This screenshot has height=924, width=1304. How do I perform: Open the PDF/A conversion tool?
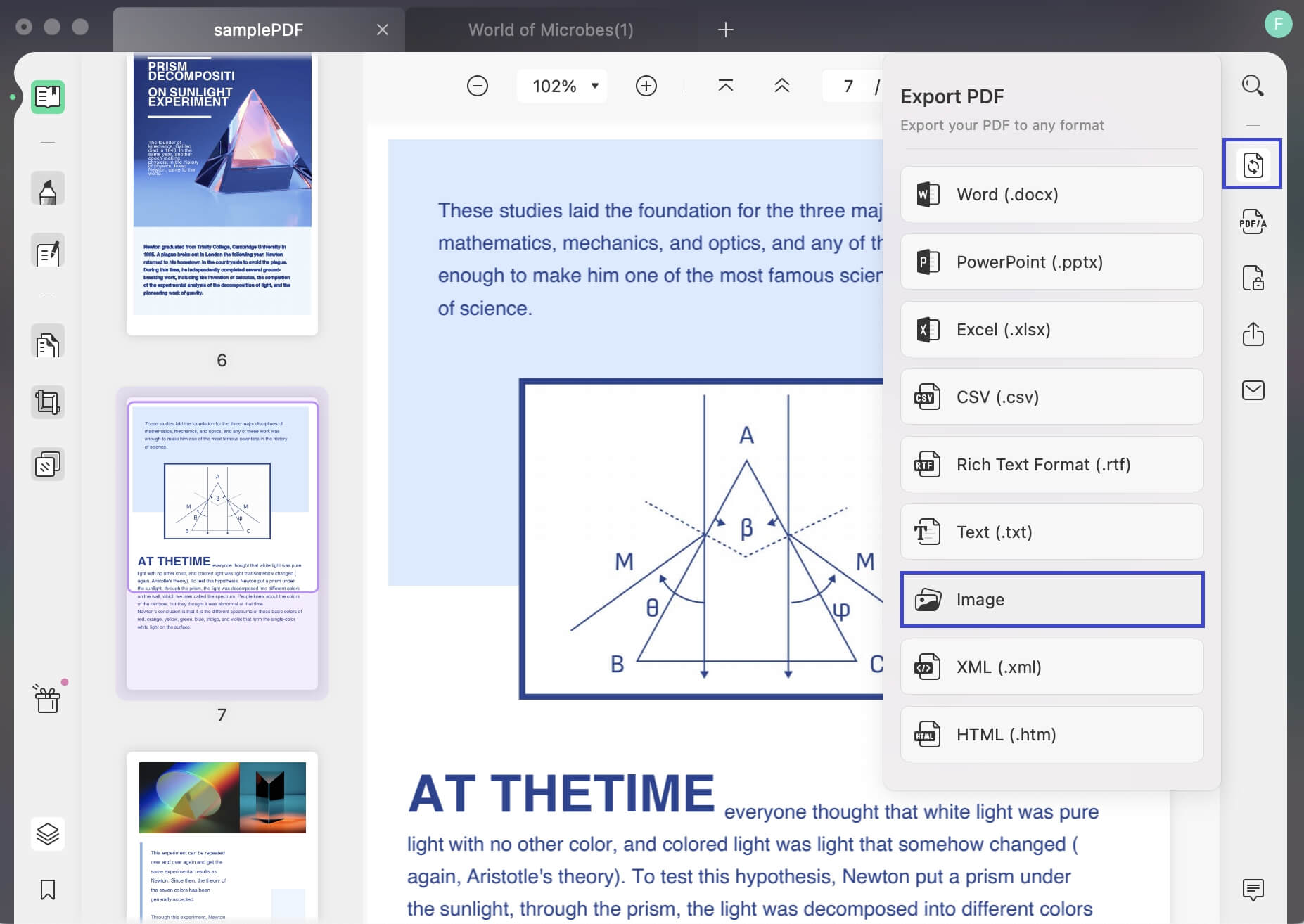[1253, 222]
